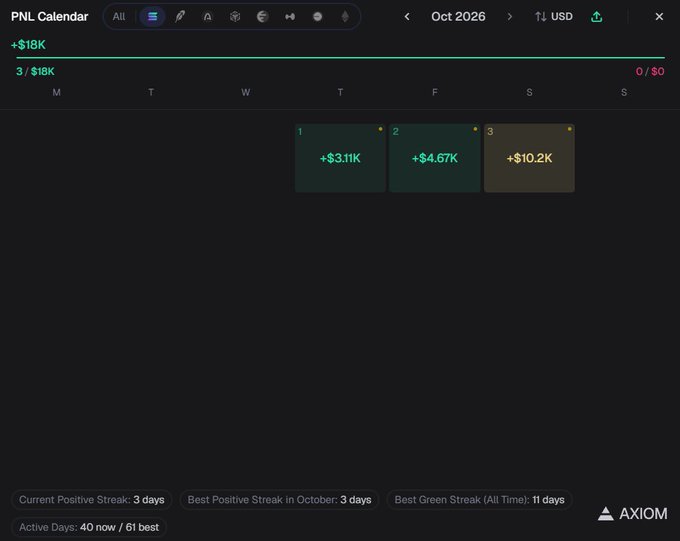The height and width of the screenshot is (541, 680).
Task: Share the PNL calendar via upload icon
Action: coord(597,16)
